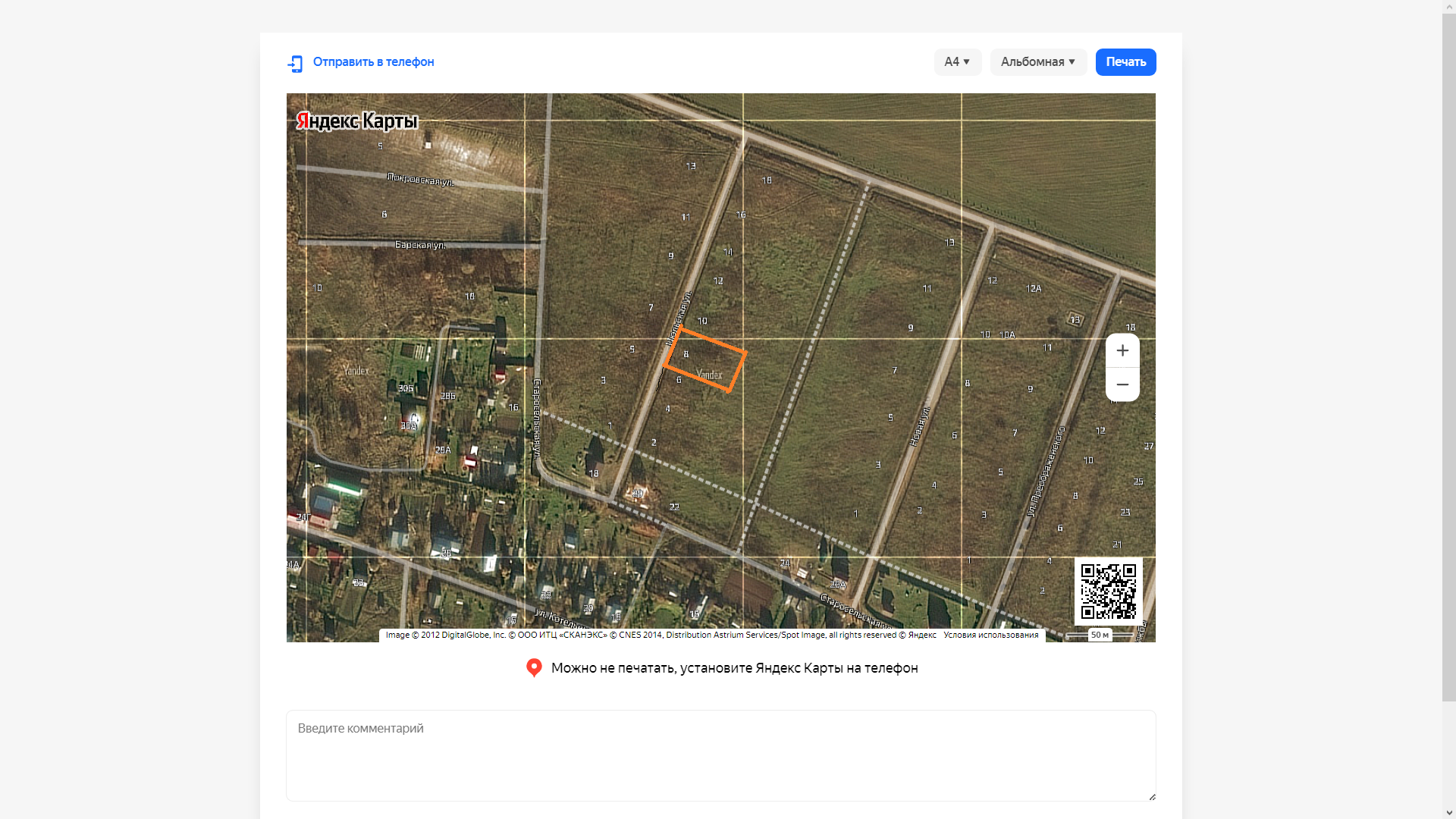Click the resize handle of comment box
Viewport: 1456px width, 819px height.
tap(1152, 796)
